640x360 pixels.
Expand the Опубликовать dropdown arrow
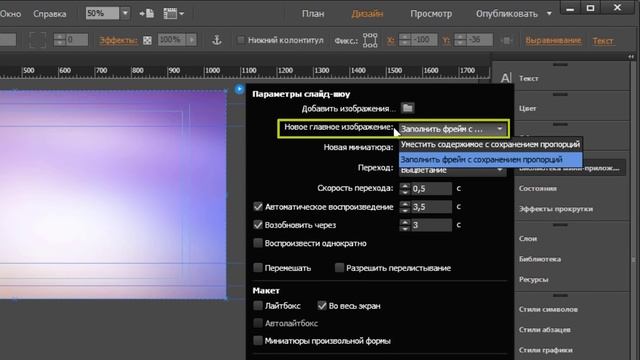(x=549, y=14)
